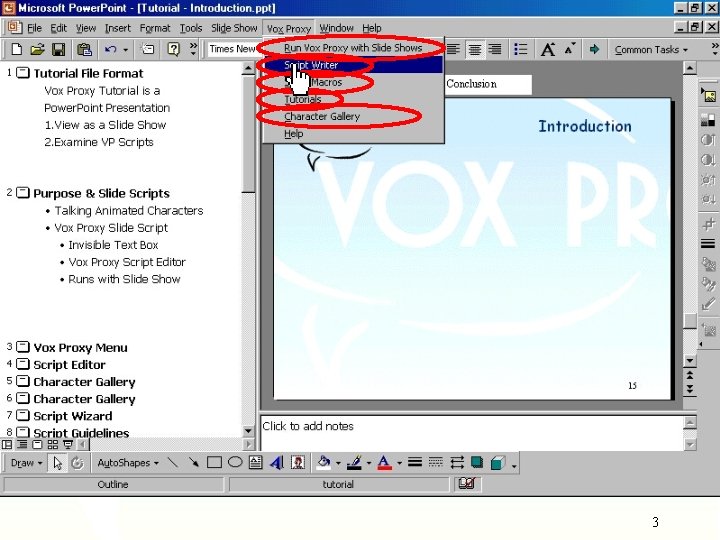720x540 pixels.
Task: Undo the last action
Action: coord(110,49)
